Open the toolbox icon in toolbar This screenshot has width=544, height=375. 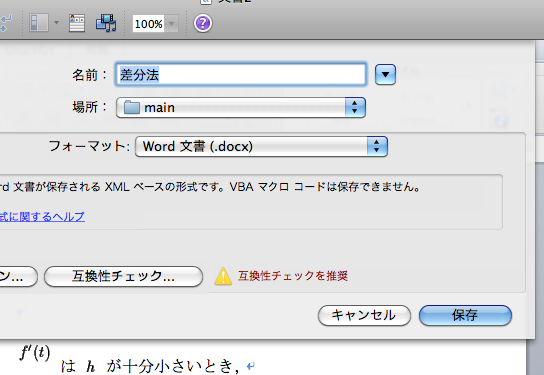tap(77, 23)
